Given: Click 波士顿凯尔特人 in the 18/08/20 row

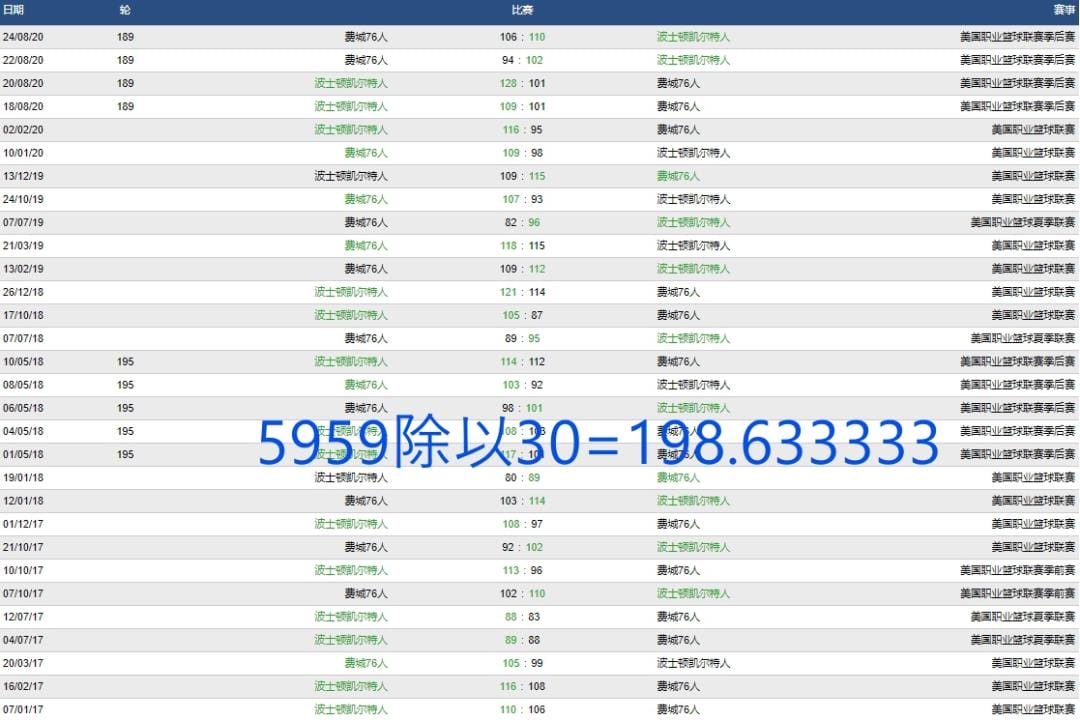Looking at the screenshot, I should (351, 107).
